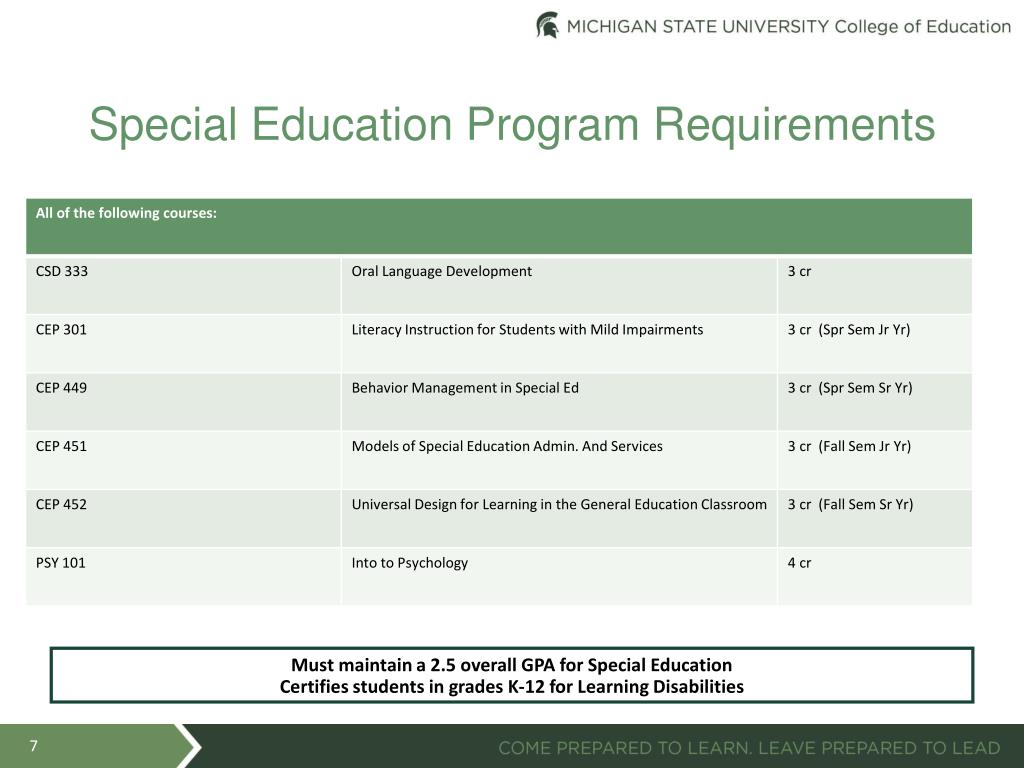Select the CEP 301 course code cell
The height and width of the screenshot is (768, 1024).
click(x=184, y=344)
